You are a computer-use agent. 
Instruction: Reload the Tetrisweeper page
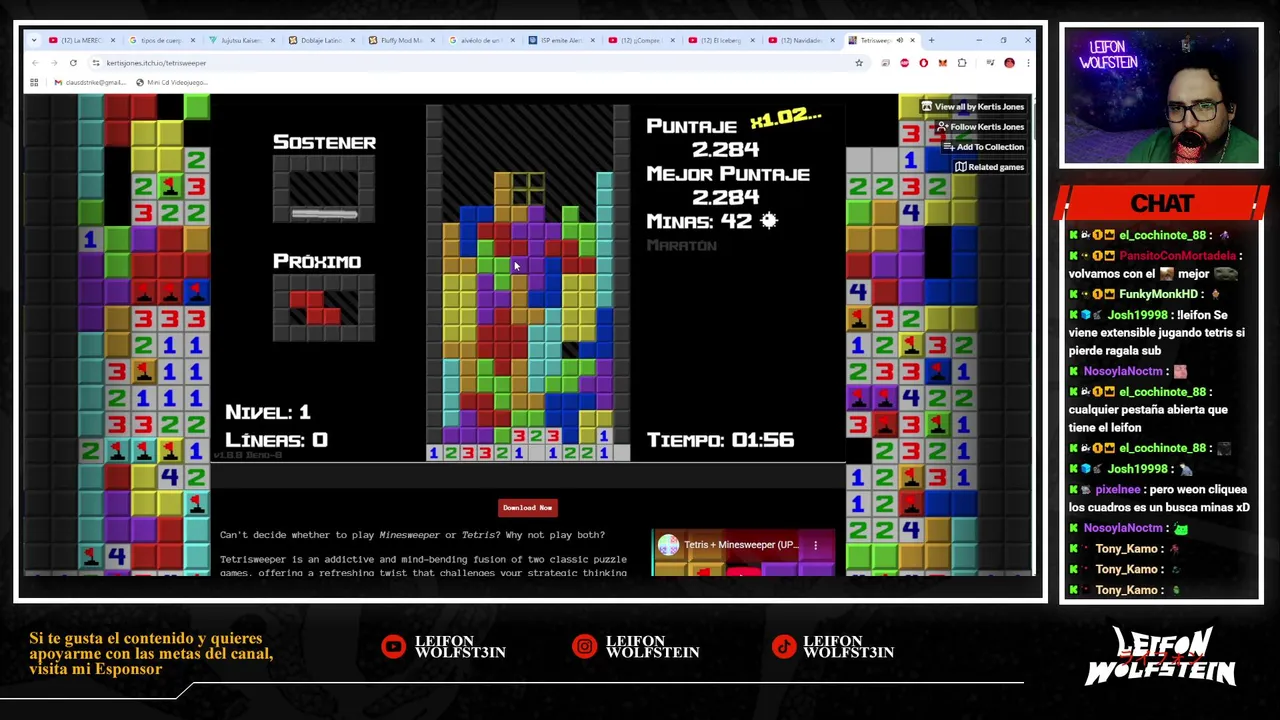(73, 63)
